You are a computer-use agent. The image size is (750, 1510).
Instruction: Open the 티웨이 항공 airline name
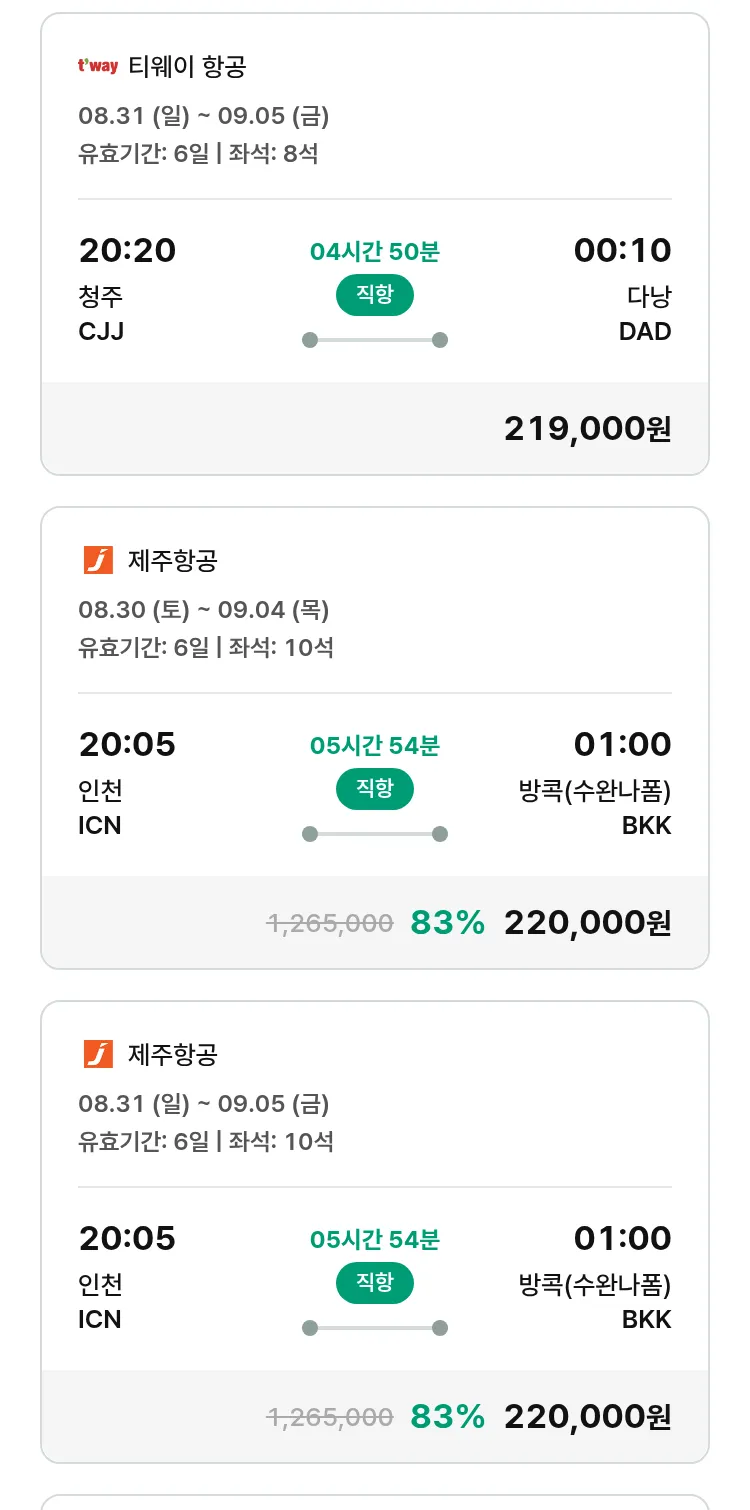[187, 67]
